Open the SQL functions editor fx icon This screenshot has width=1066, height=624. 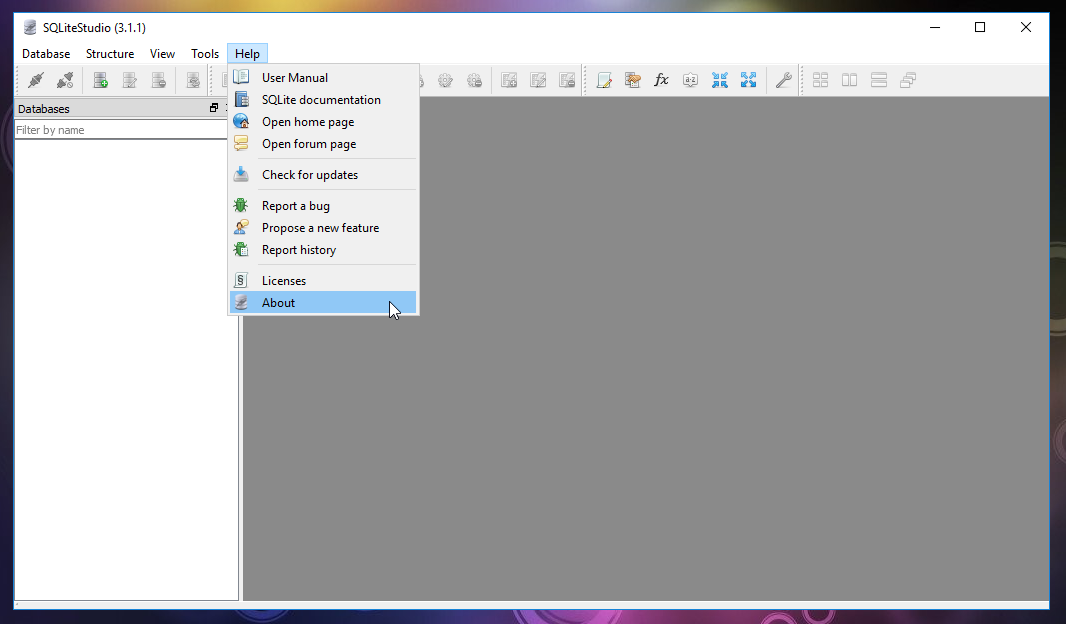(661, 80)
